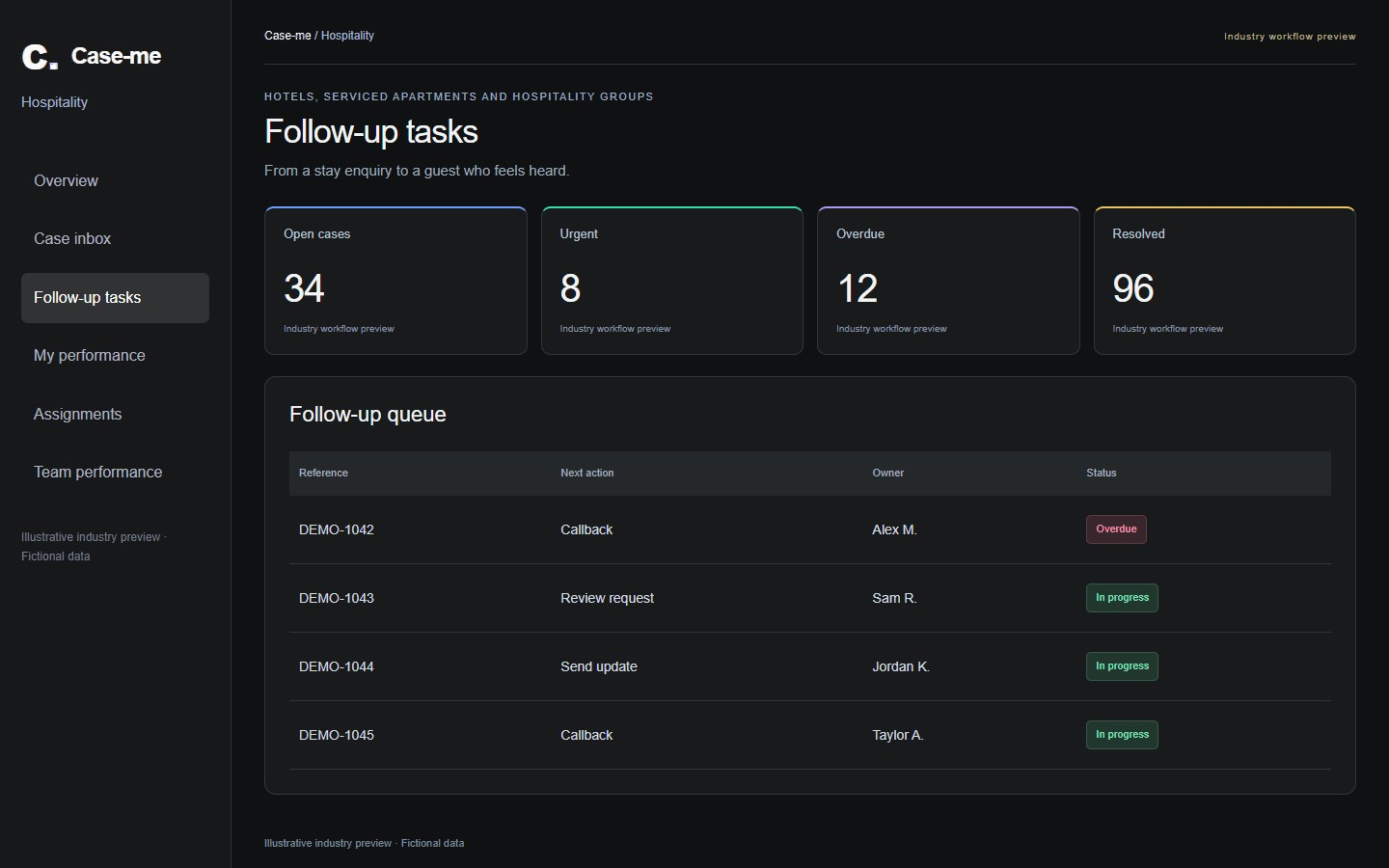The height and width of the screenshot is (868, 1389).
Task: Open Assignments from the sidebar
Action: tap(115, 415)
